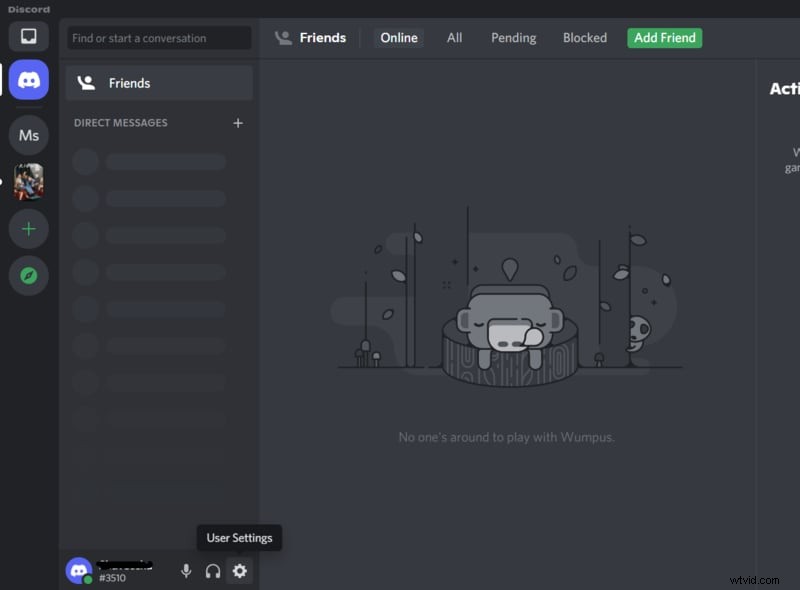Screen dimensions: 800x590
Task: Open the Pending friend requests tab
Action: tap(513, 37)
